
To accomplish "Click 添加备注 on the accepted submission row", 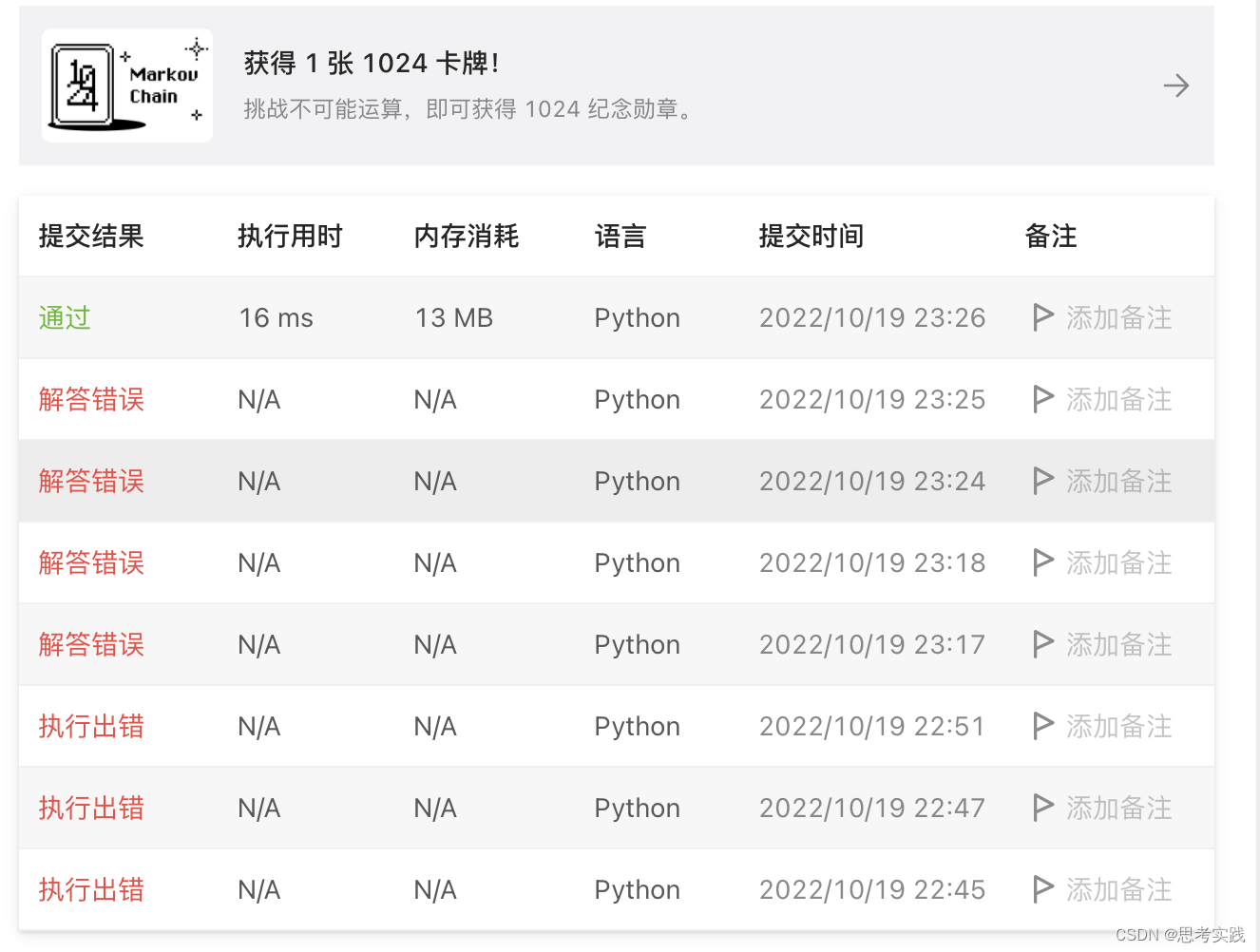I will (x=1119, y=317).
